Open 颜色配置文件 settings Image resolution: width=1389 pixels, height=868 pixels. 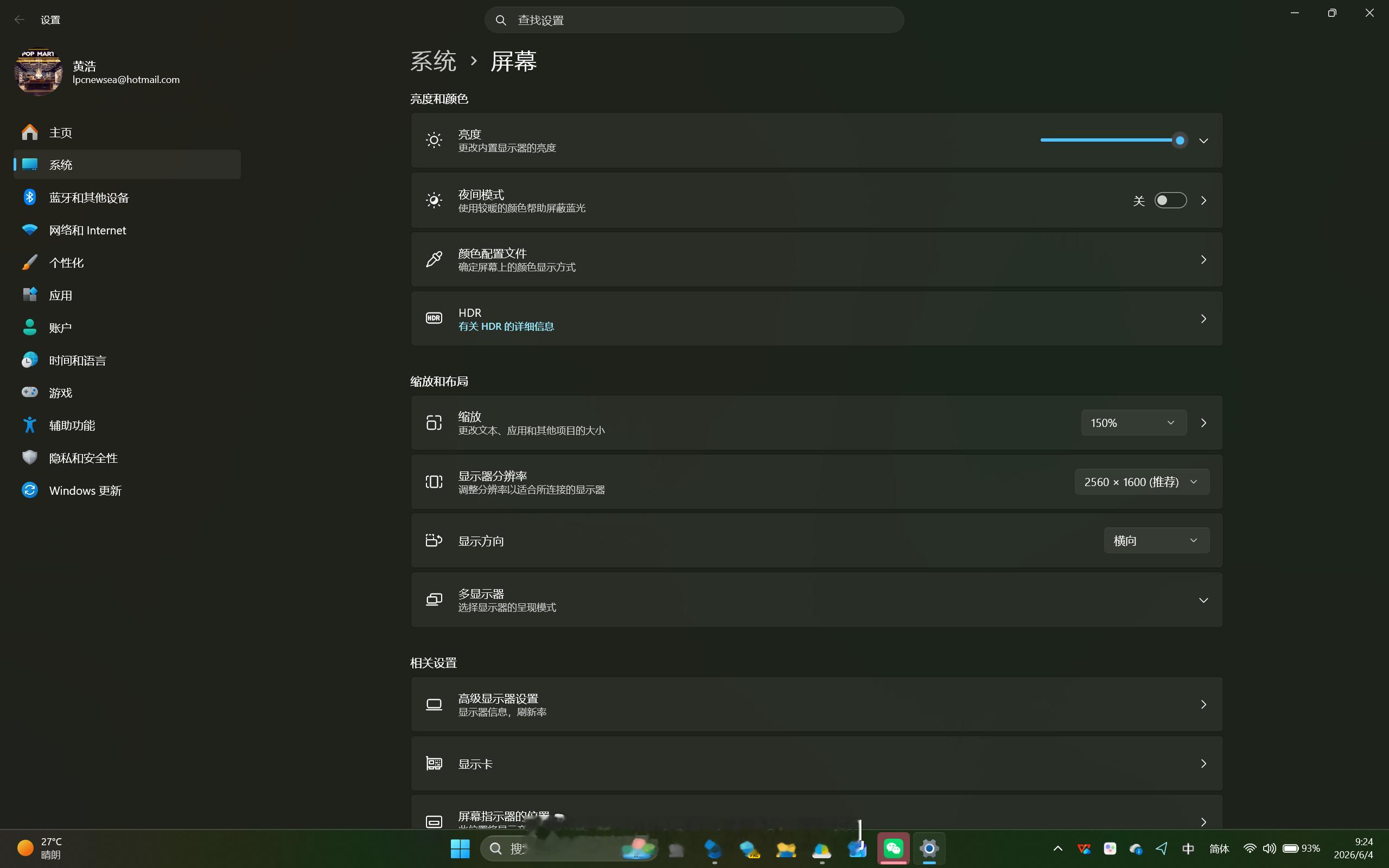816,259
